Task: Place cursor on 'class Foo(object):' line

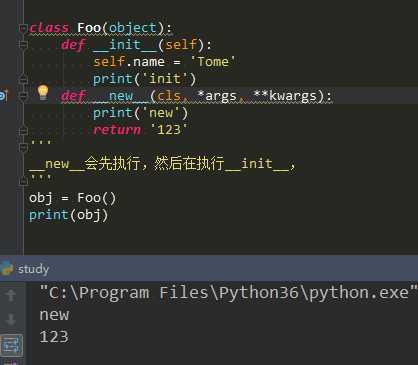Action: (x=100, y=28)
